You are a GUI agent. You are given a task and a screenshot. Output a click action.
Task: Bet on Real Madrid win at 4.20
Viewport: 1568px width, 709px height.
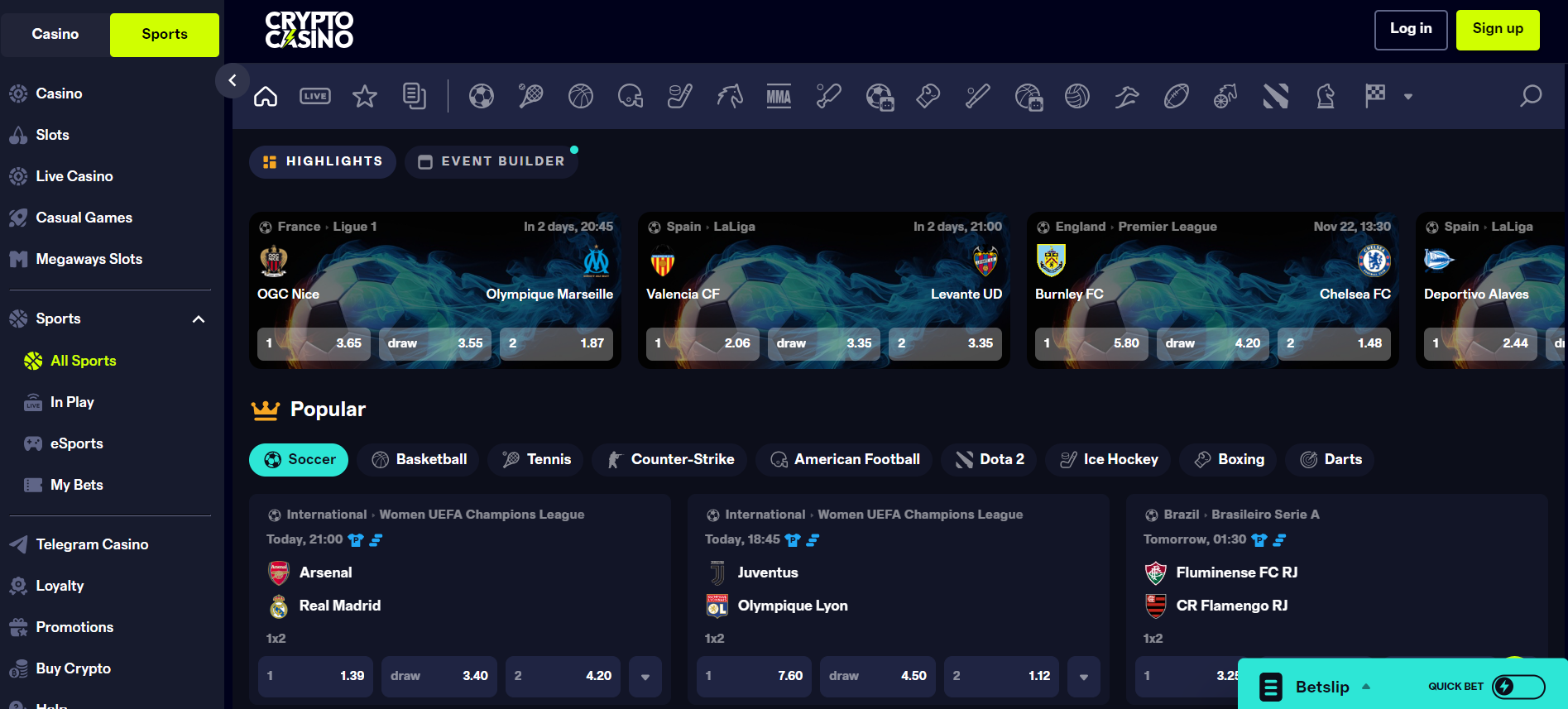(563, 676)
